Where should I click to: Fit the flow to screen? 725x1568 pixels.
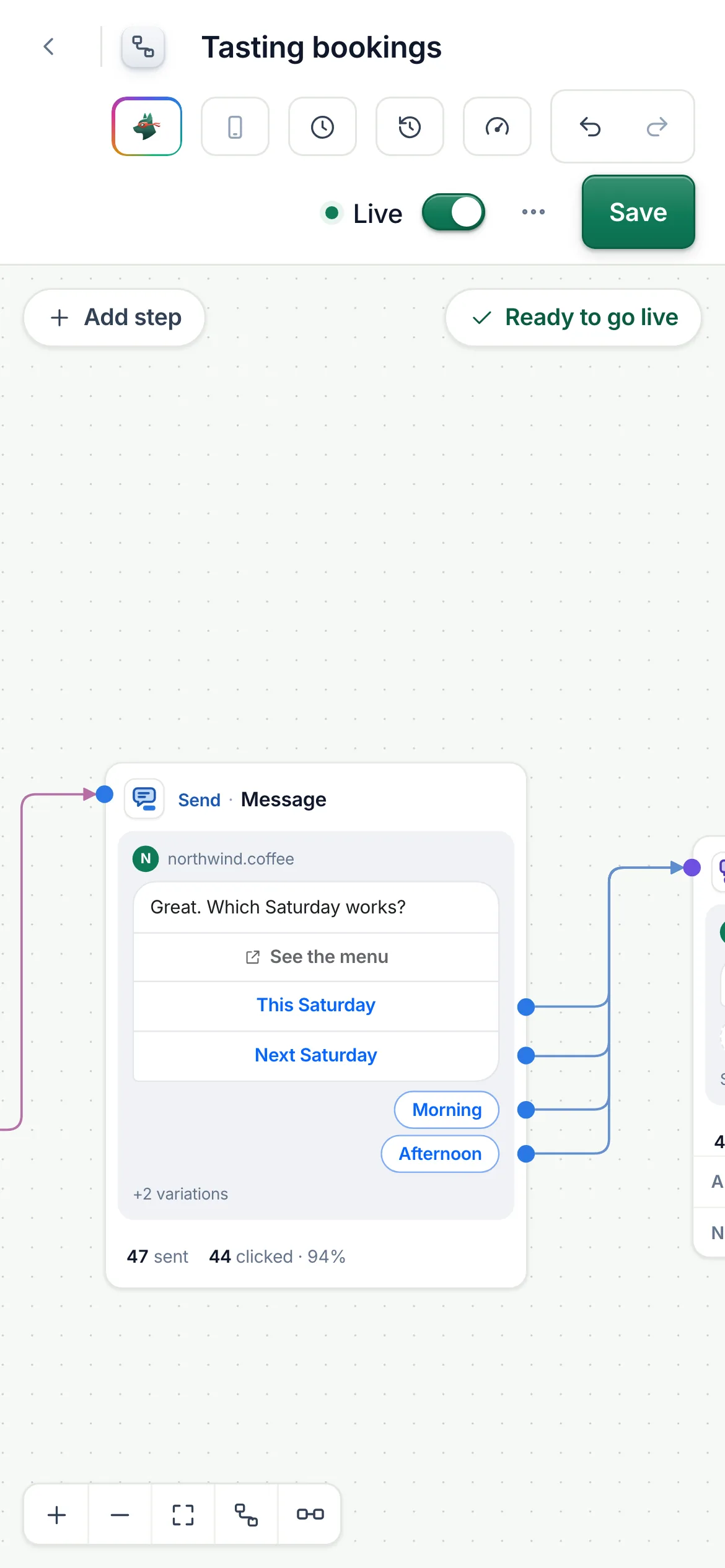183,1515
